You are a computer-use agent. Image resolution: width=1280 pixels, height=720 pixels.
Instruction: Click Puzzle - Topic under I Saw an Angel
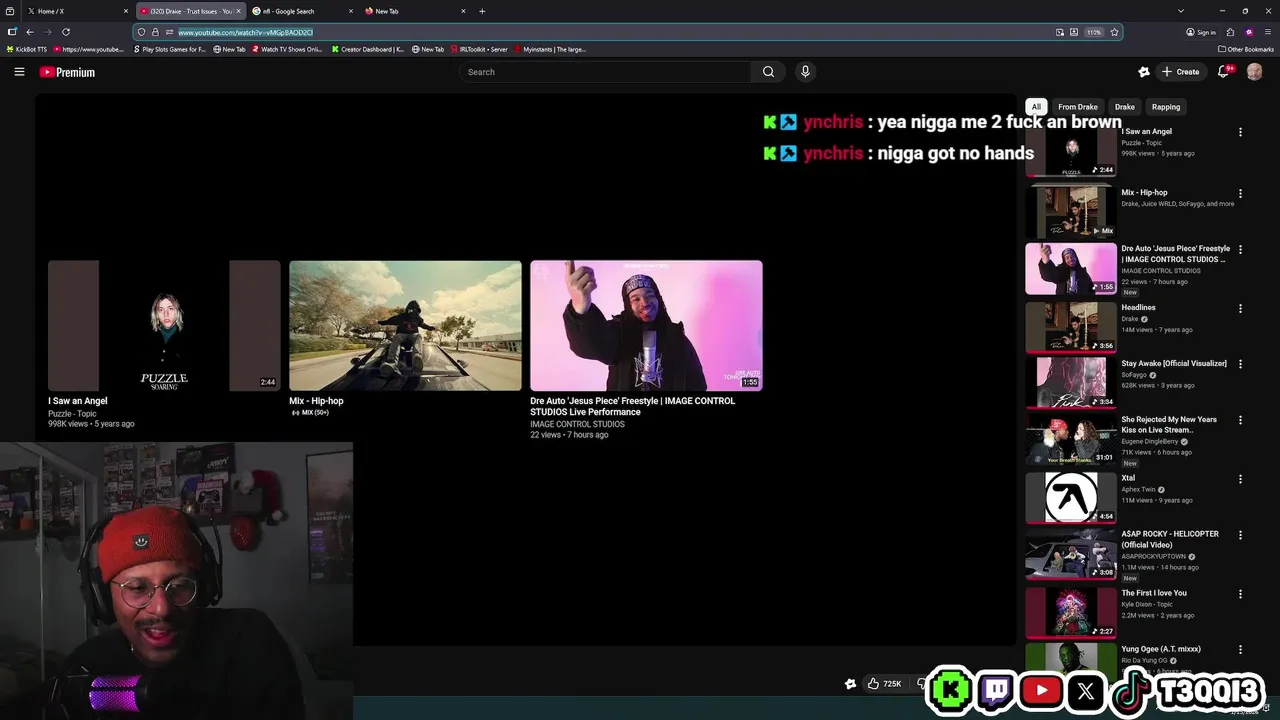point(72,413)
